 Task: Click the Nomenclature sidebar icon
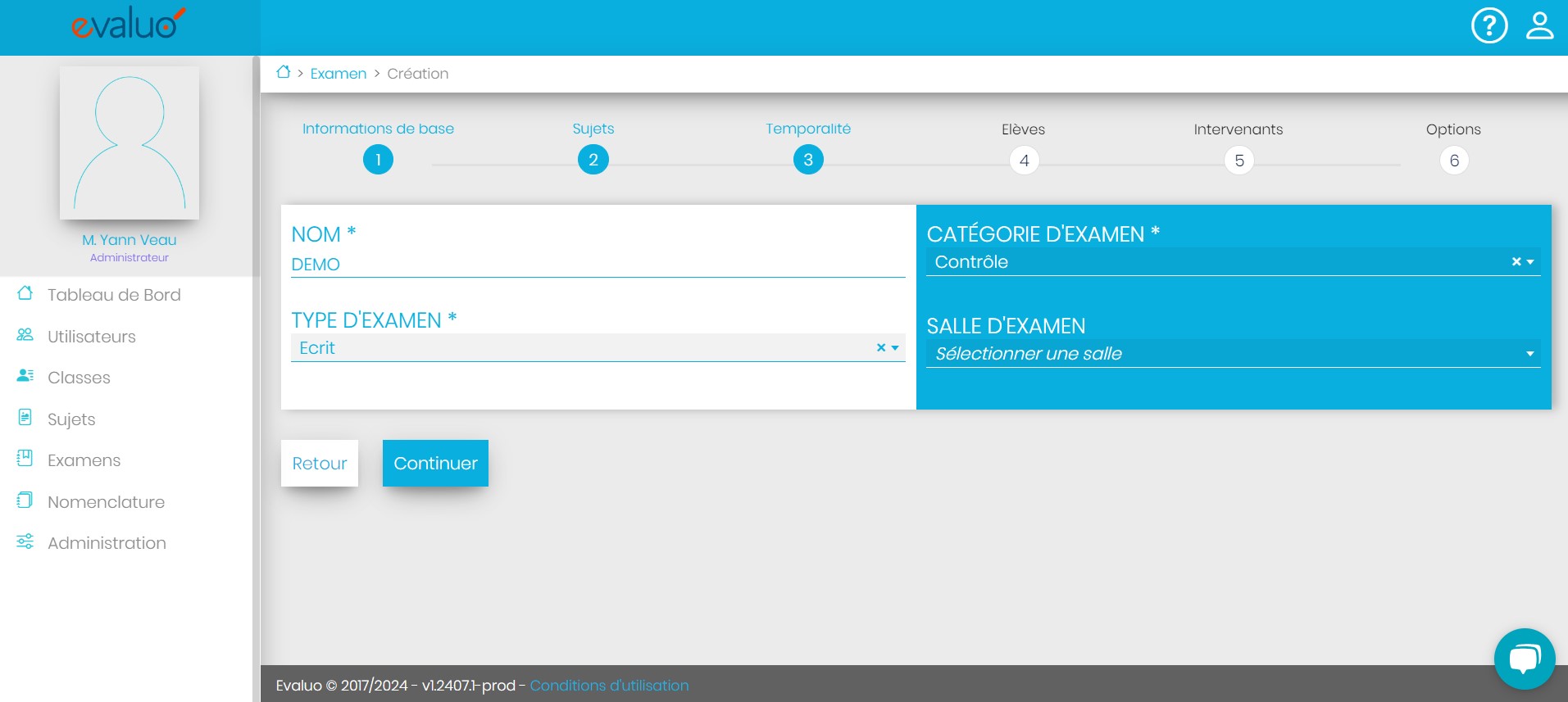click(25, 500)
